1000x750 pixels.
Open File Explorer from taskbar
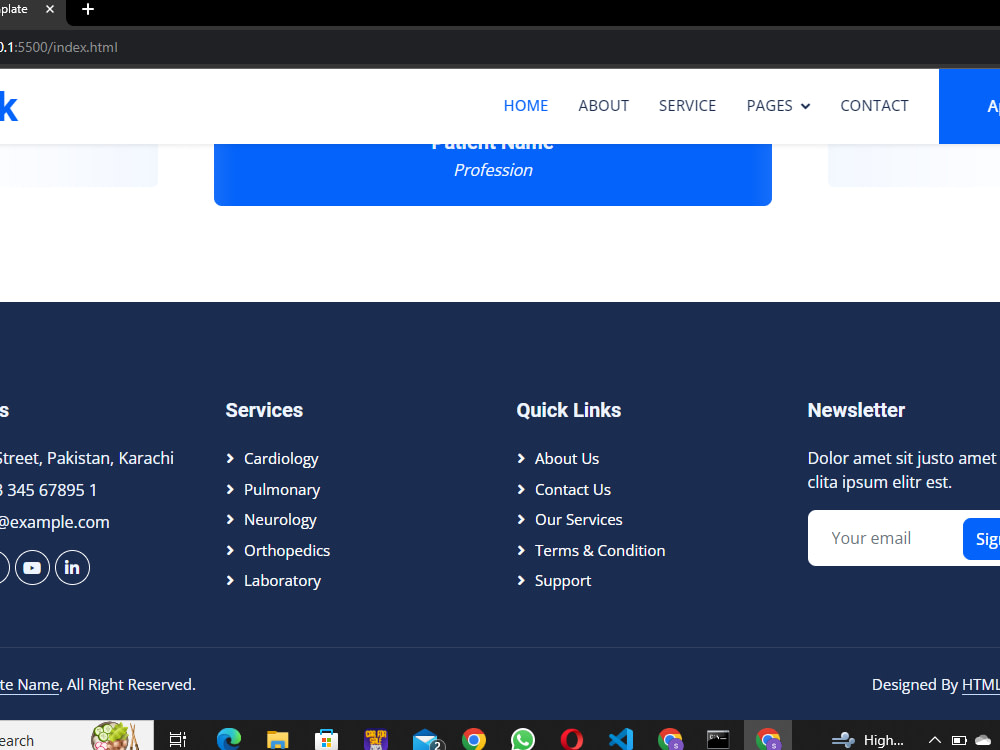(277, 739)
